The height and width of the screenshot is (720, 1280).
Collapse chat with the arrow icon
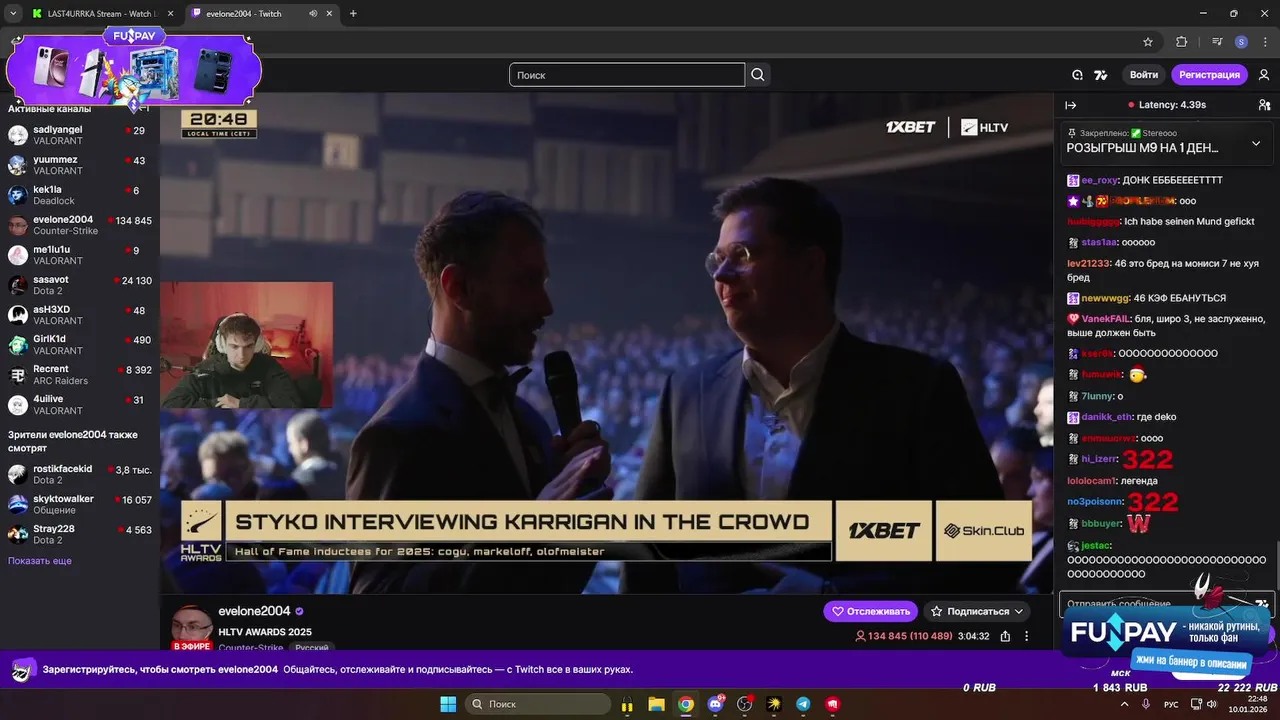tap(1070, 105)
